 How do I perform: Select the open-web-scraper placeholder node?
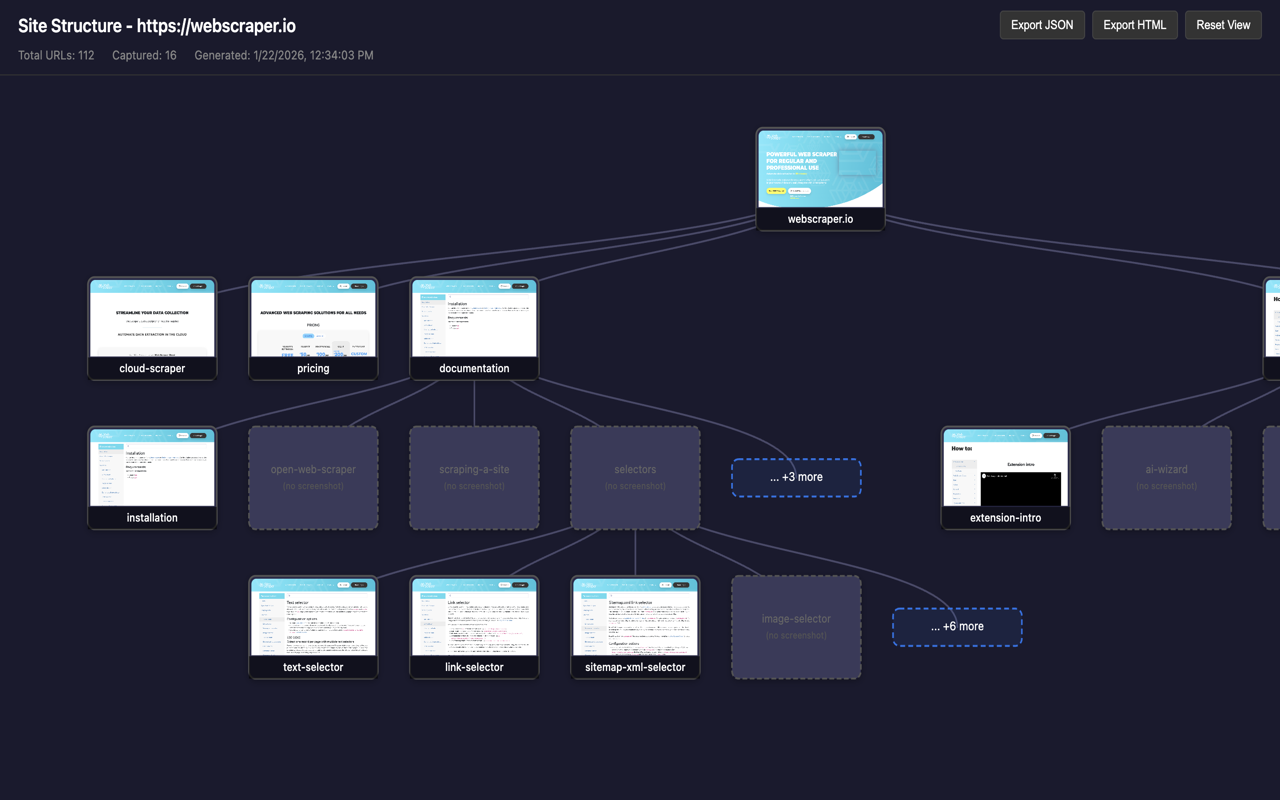tap(313, 478)
